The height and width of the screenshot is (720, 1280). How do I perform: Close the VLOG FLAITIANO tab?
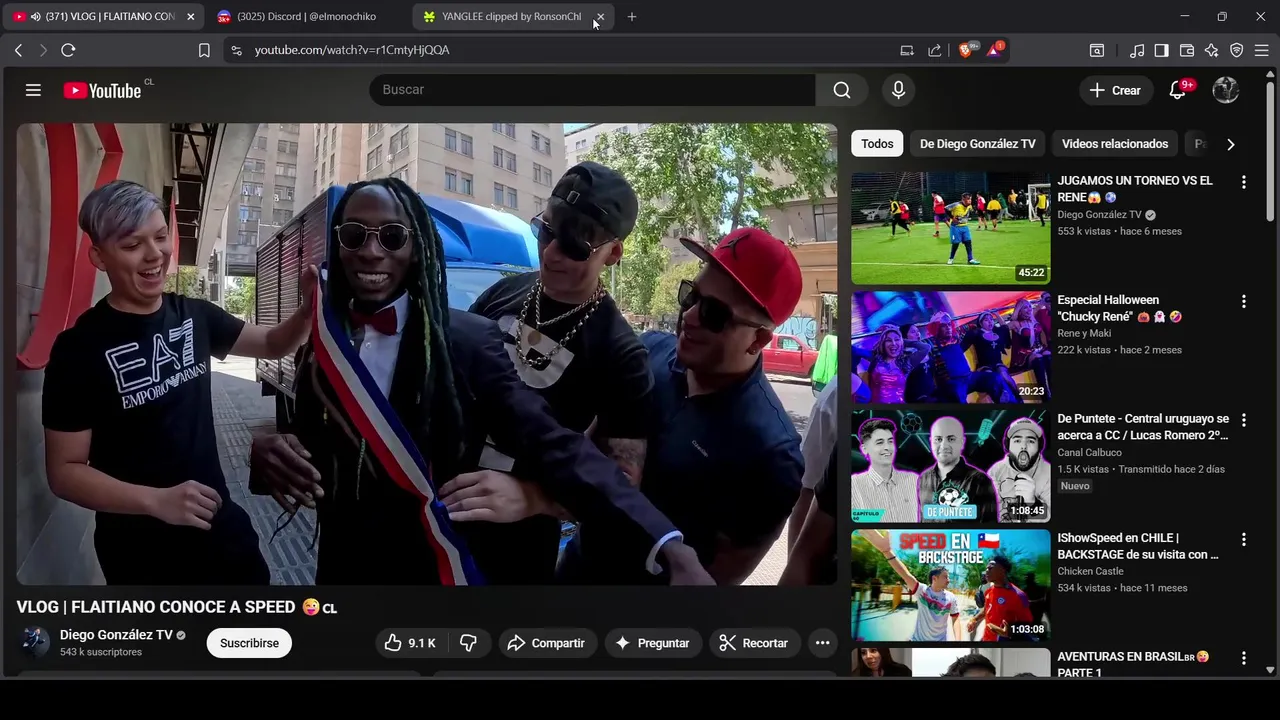(190, 17)
